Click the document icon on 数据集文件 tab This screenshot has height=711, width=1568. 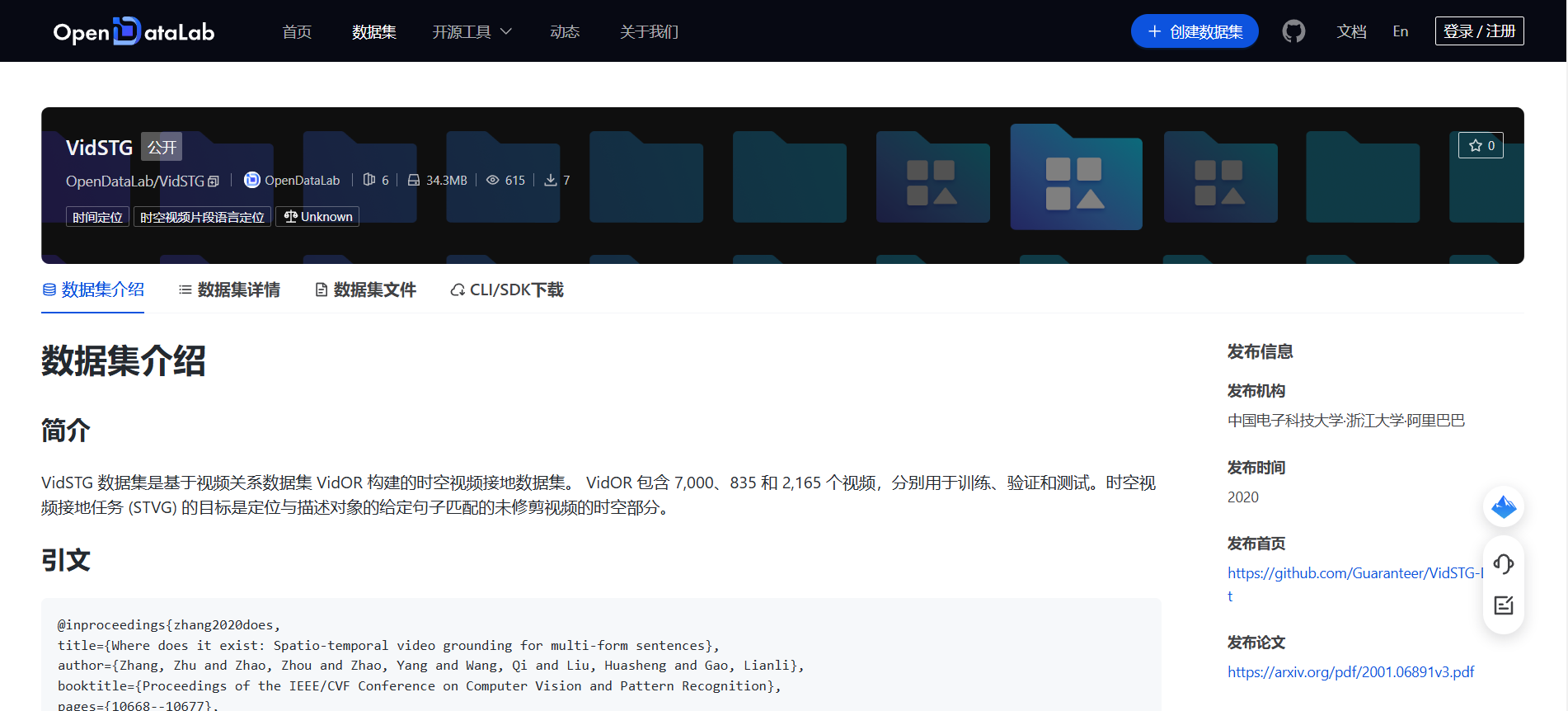pos(322,290)
